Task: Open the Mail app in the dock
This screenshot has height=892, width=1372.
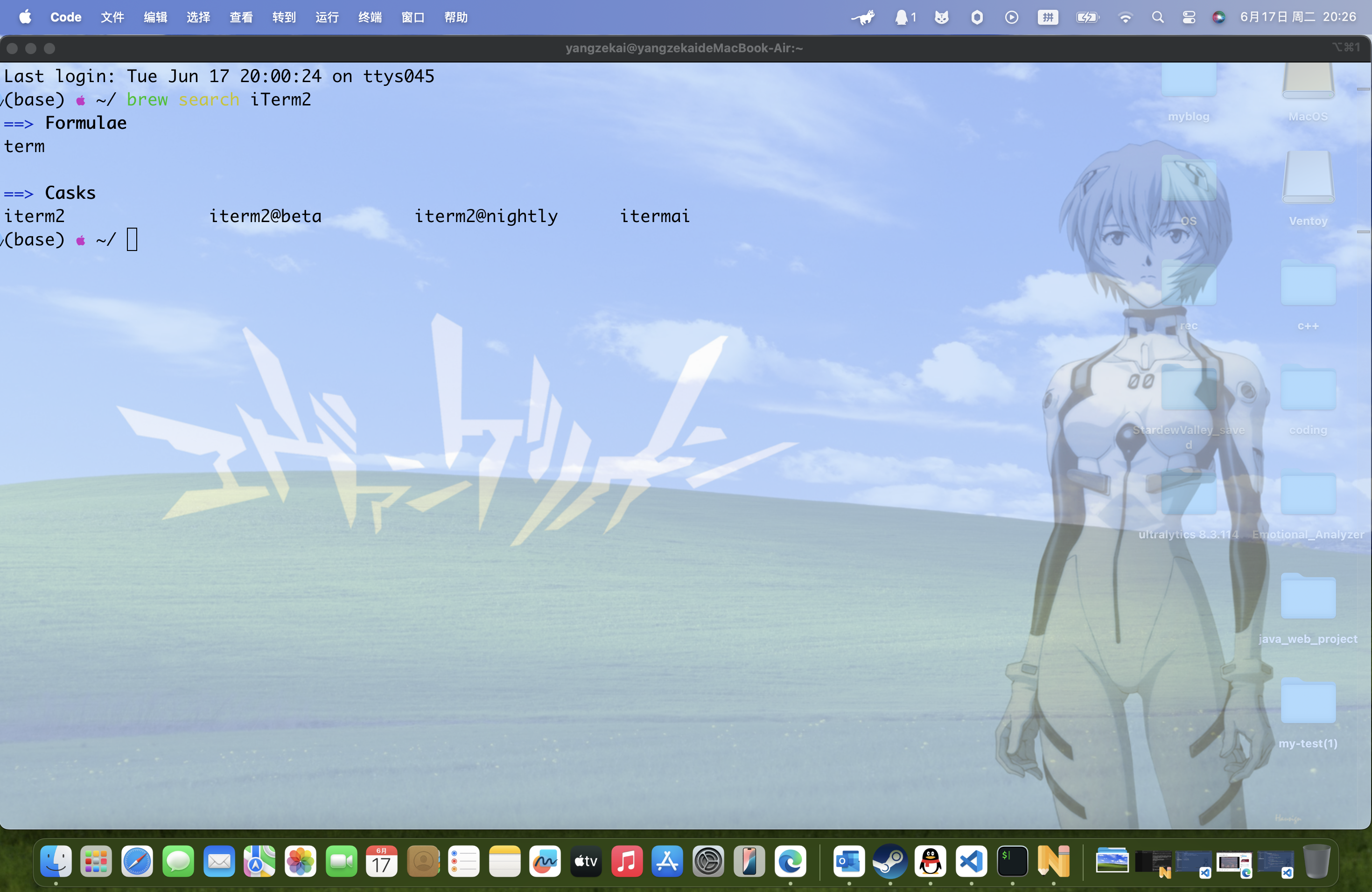Action: [x=219, y=862]
